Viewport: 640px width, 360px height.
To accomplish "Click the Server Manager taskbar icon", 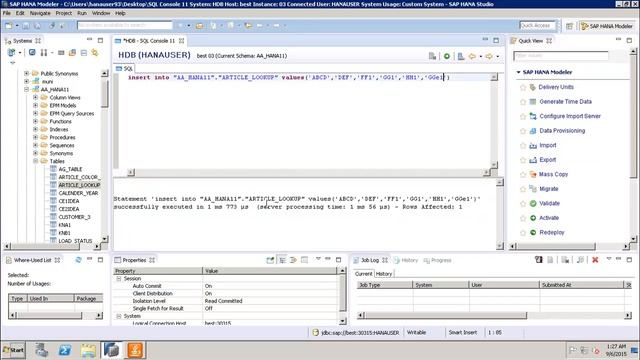I will pos(41,350).
